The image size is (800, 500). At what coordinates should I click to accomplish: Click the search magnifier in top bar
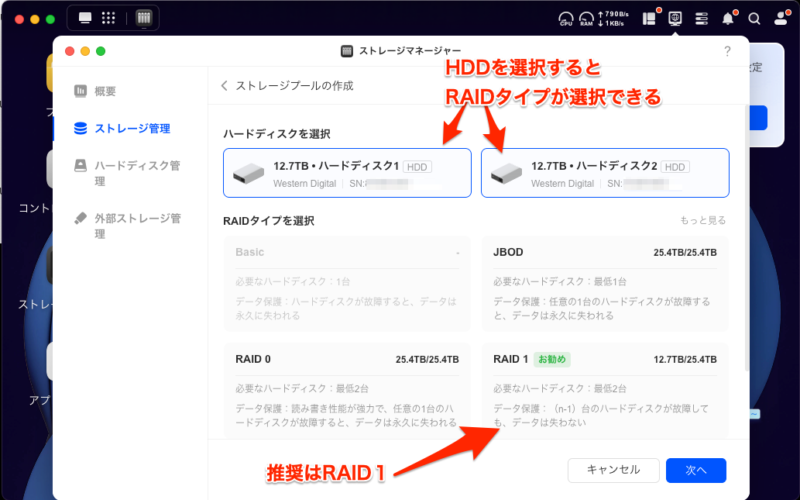754,18
